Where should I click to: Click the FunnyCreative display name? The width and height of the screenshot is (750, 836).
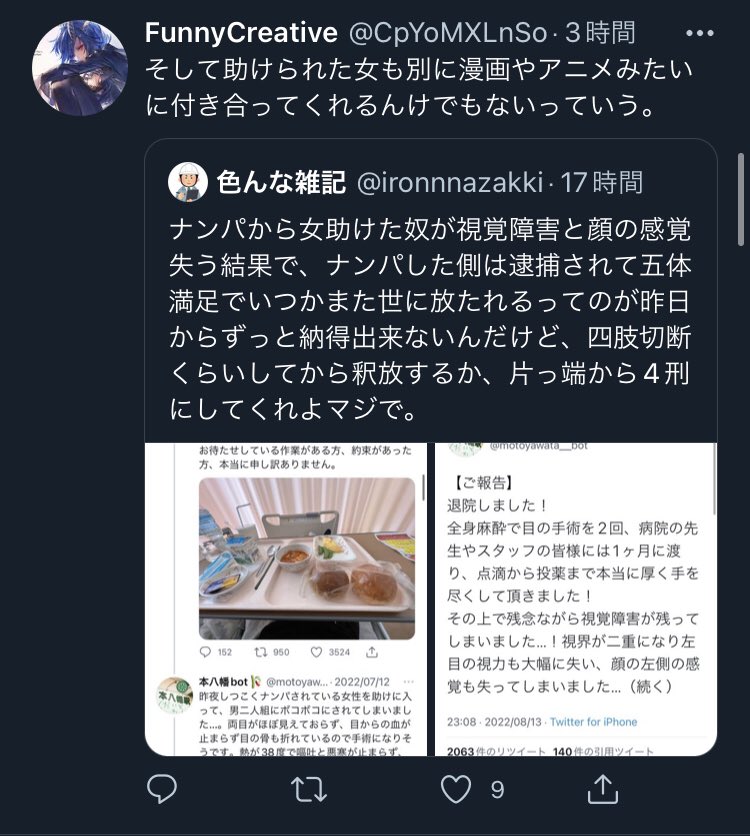(x=241, y=33)
